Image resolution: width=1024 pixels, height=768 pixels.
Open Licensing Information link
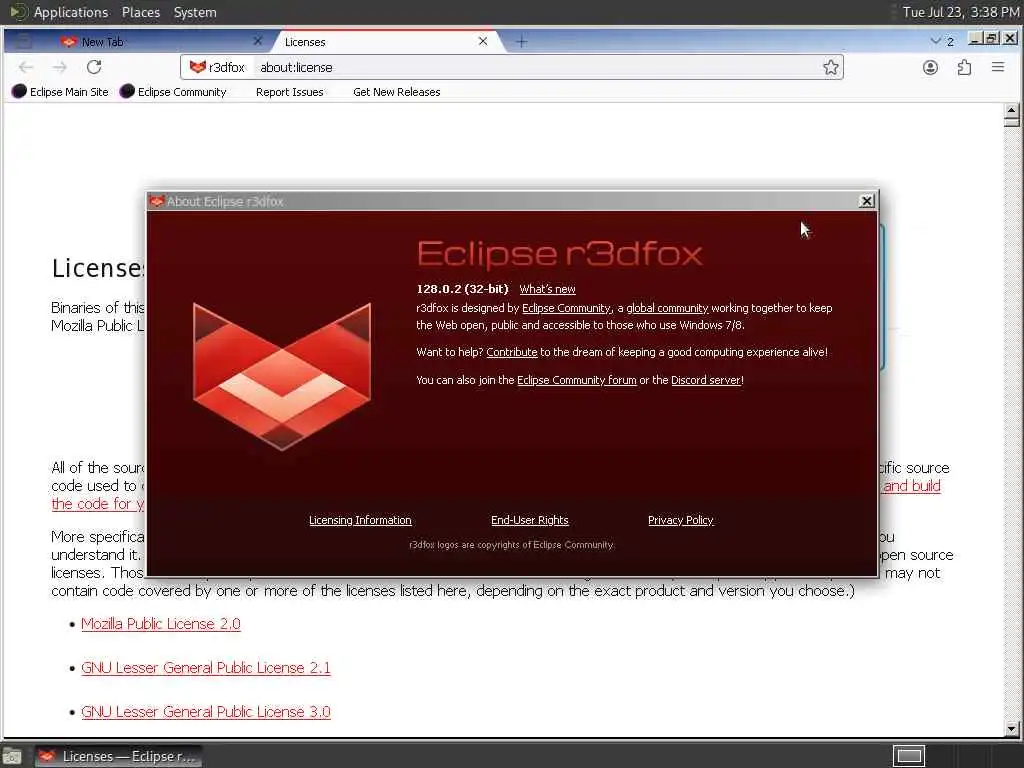coord(360,520)
